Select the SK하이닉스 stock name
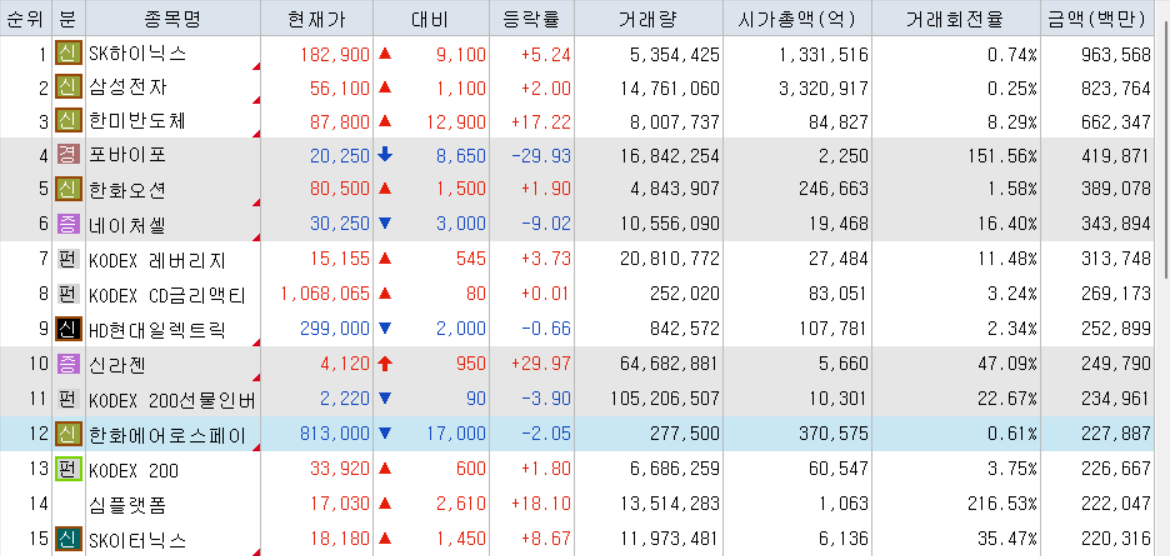This screenshot has height=556, width=1170. pos(137,54)
